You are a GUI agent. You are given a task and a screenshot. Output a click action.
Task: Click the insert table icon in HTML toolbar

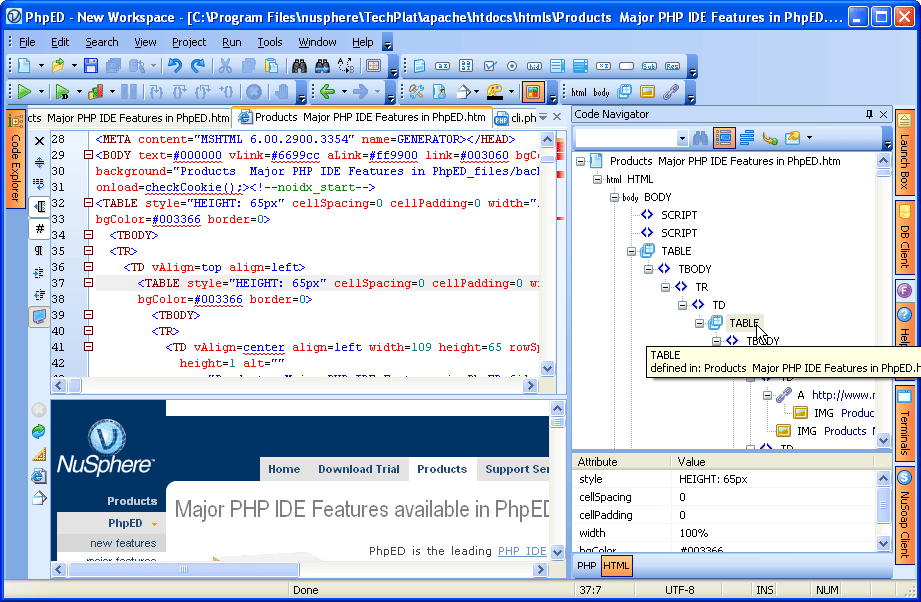click(624, 92)
